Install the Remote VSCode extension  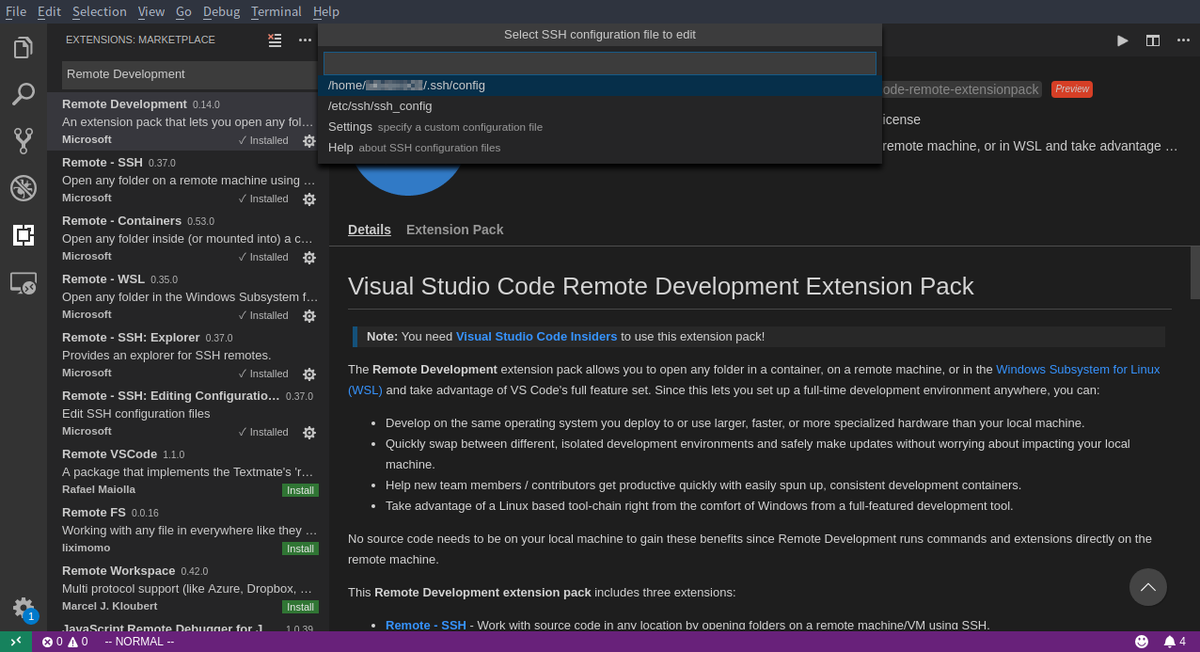coord(300,490)
